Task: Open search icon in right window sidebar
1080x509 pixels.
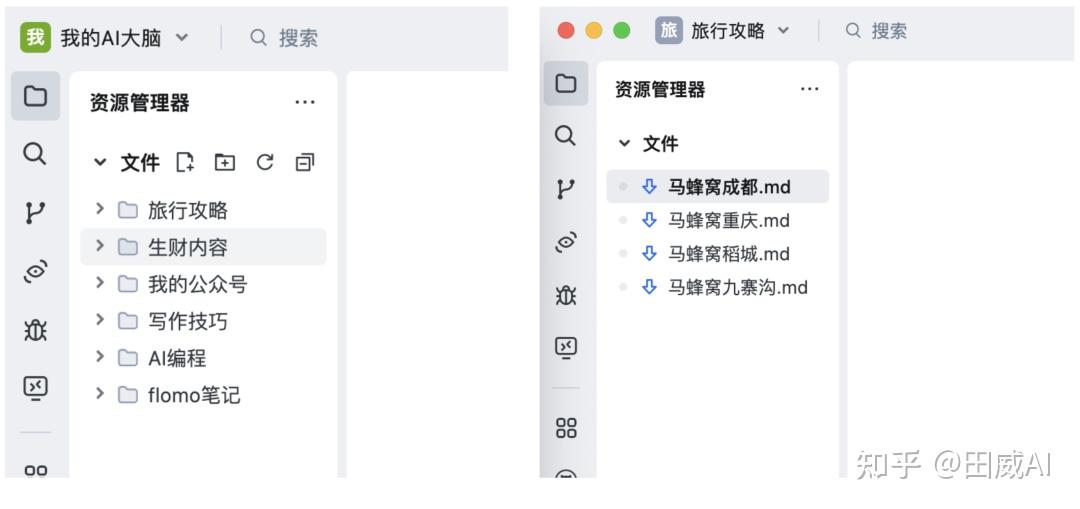Action: click(565, 136)
